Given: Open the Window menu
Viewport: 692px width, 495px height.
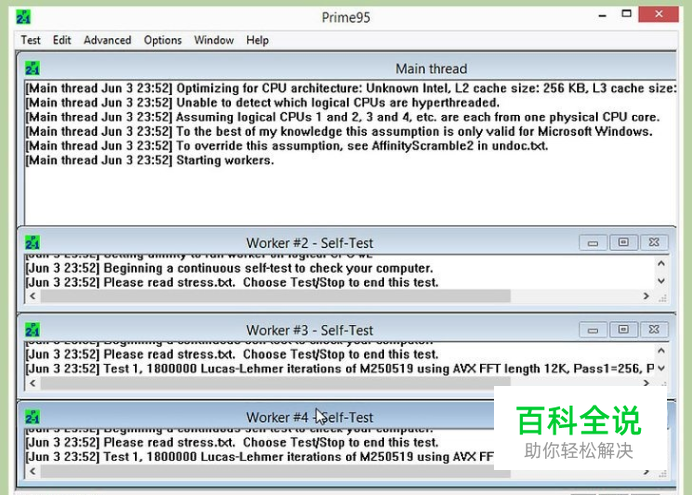Looking at the screenshot, I should pos(214,40).
